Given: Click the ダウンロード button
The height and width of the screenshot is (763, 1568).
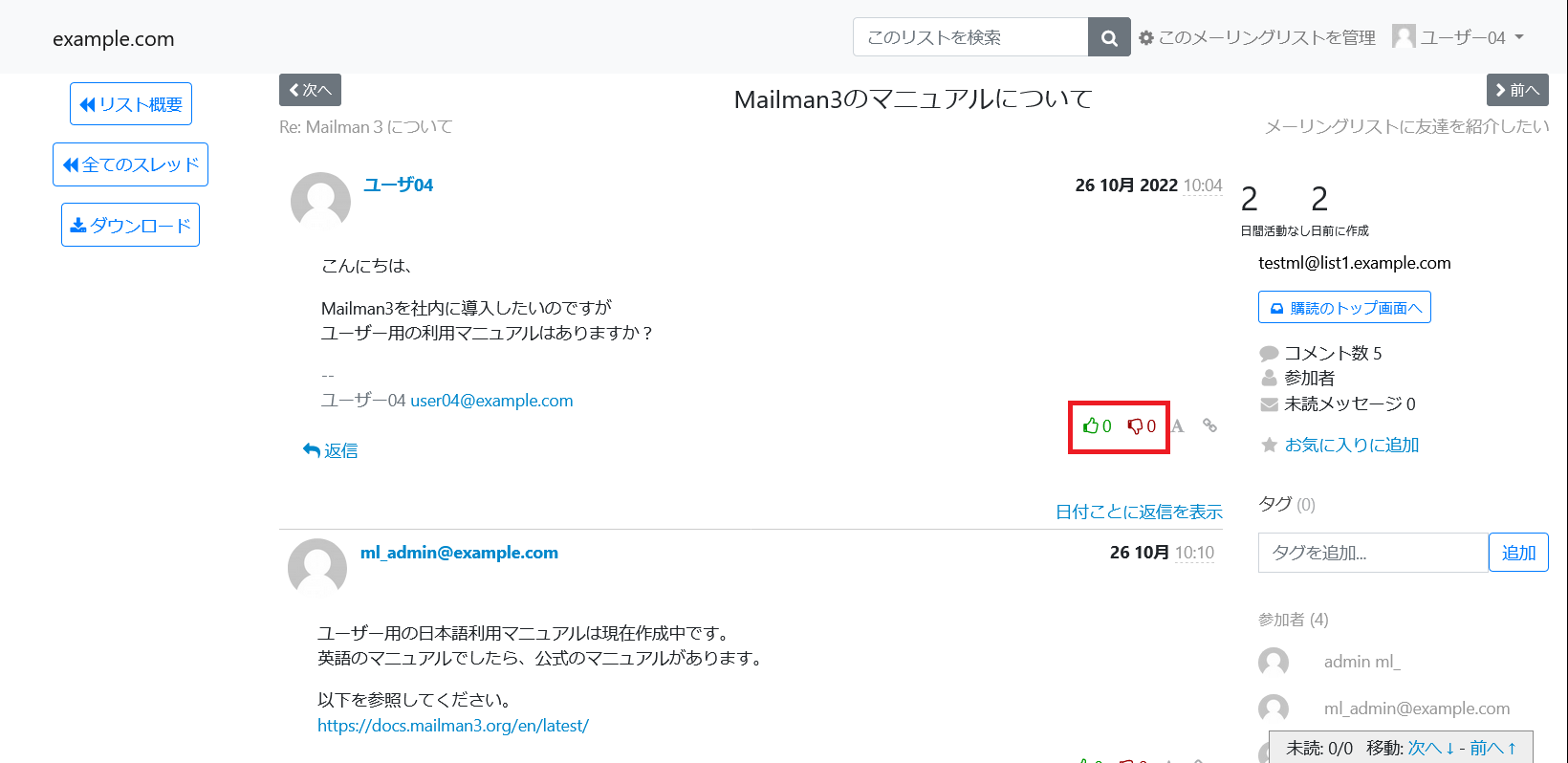Looking at the screenshot, I should point(130,225).
